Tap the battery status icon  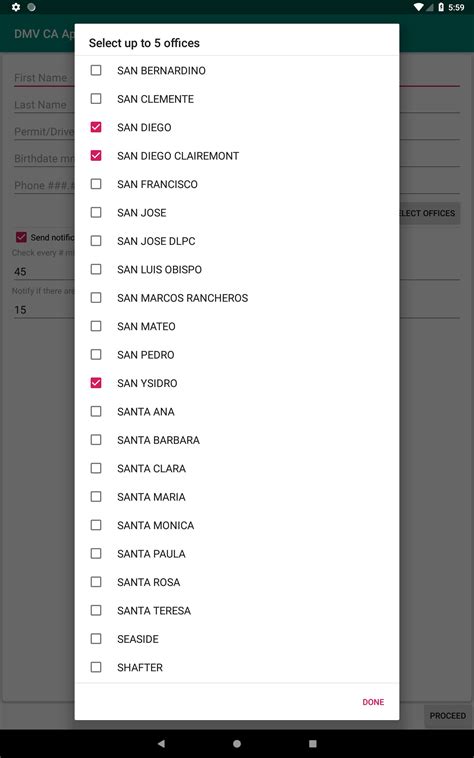[x=441, y=7]
